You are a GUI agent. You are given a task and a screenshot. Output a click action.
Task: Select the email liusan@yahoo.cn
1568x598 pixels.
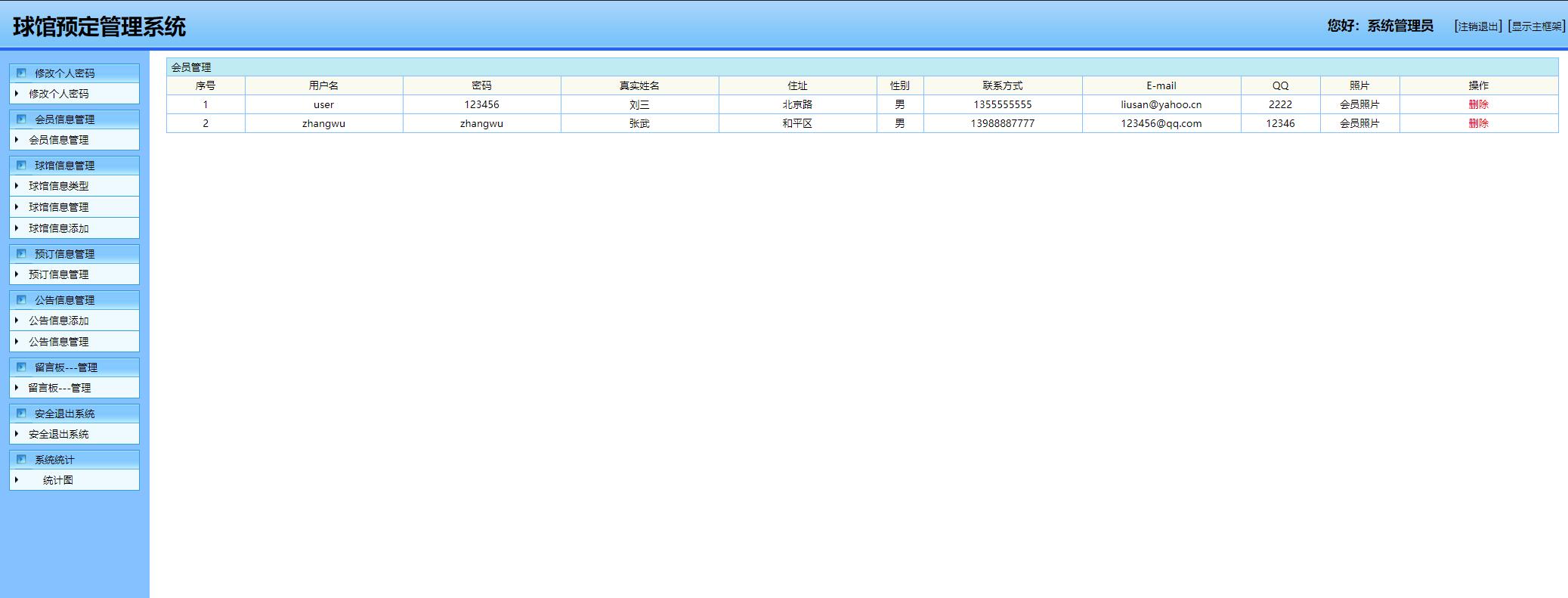[x=1161, y=104]
